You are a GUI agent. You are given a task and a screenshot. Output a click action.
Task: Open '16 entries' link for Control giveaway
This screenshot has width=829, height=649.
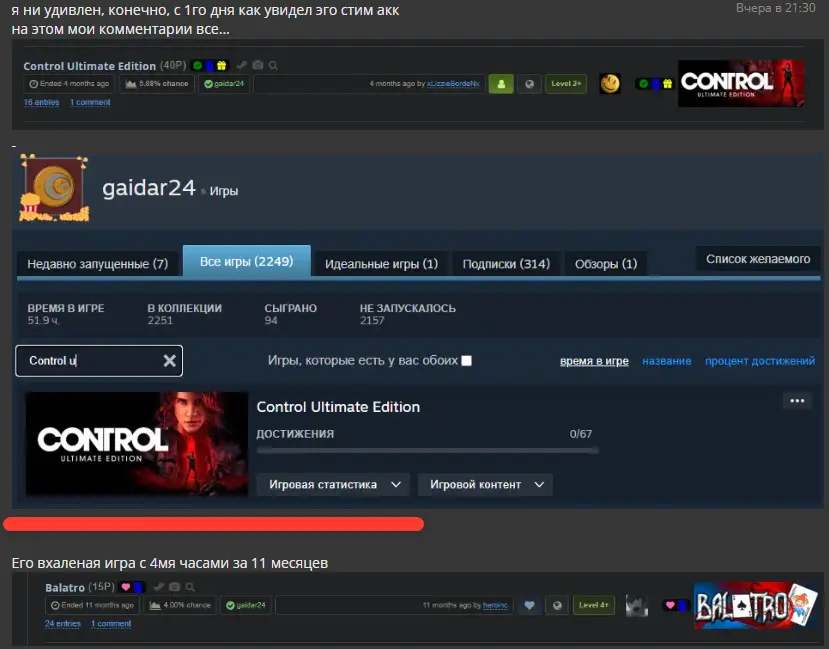(x=41, y=102)
